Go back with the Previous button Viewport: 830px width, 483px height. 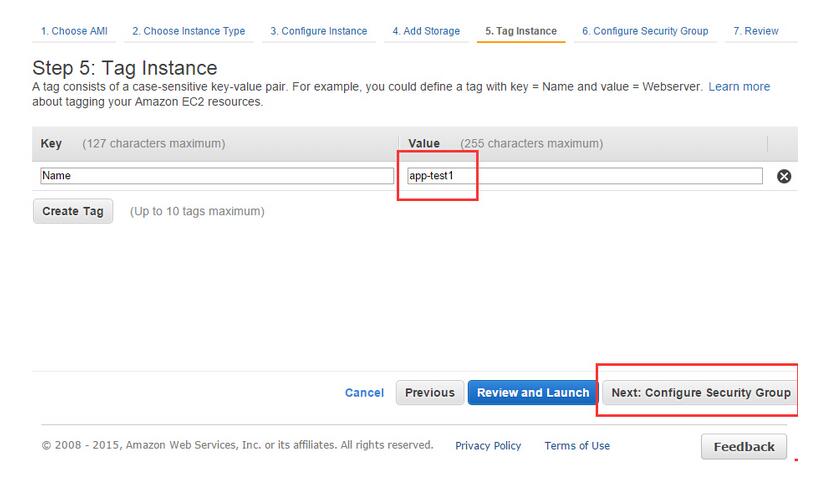click(430, 393)
